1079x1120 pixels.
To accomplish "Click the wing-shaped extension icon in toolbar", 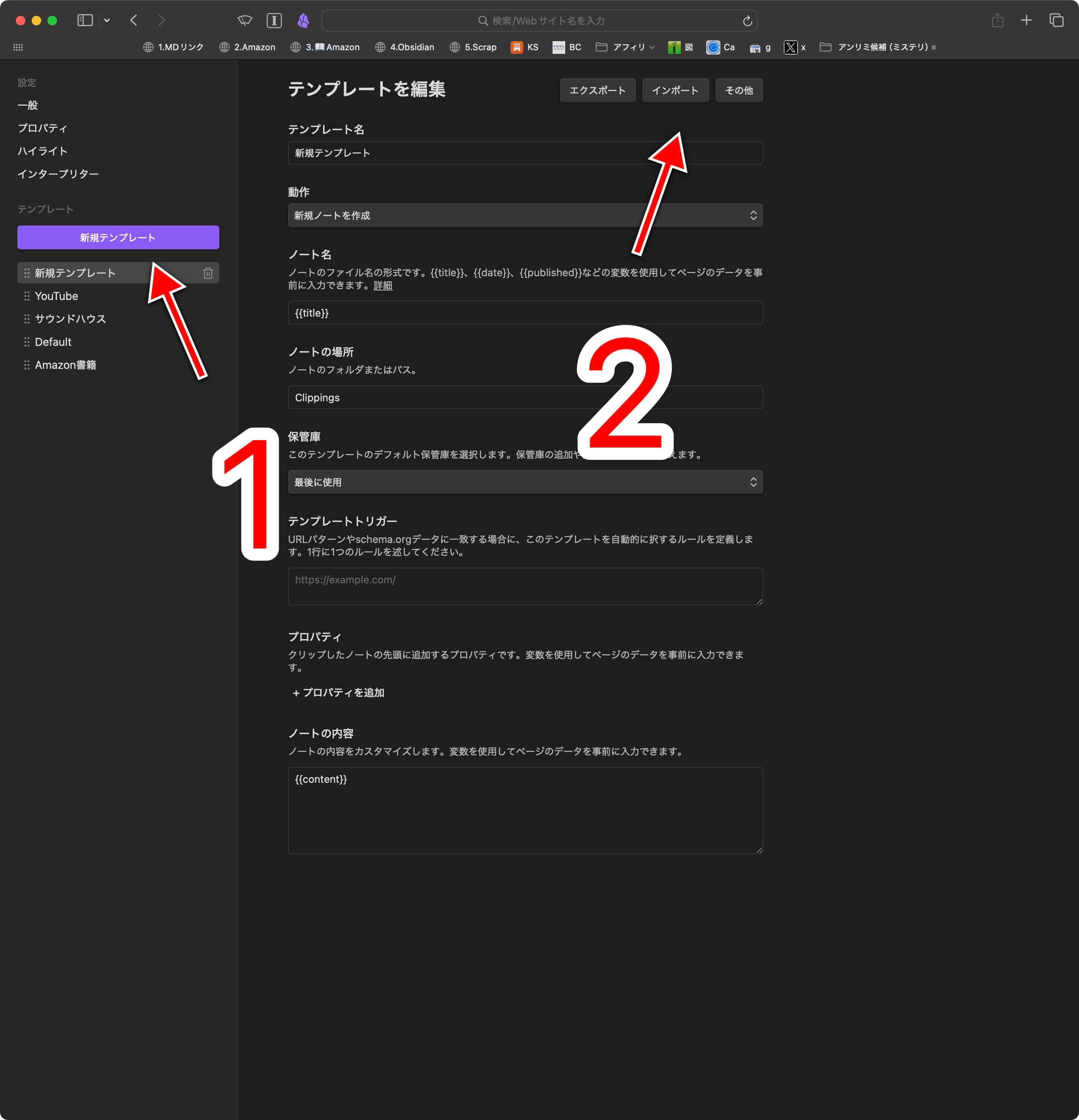I will [x=245, y=21].
